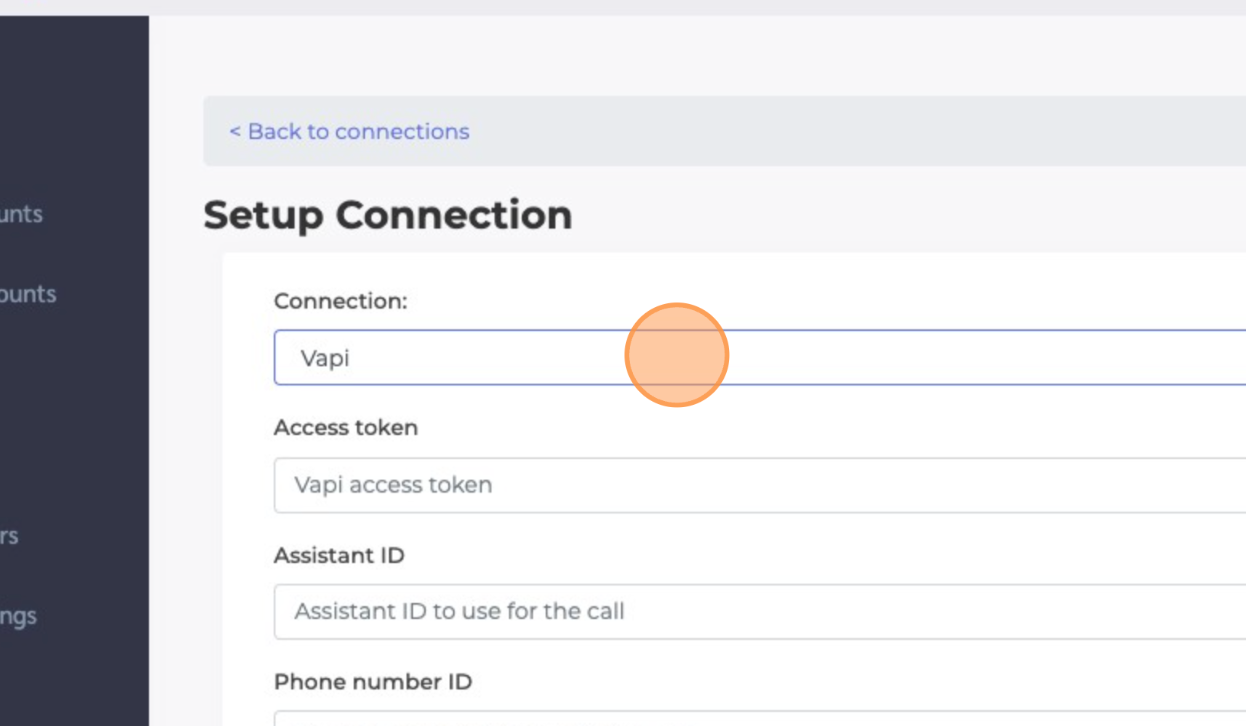Click the '<' arrow before Back to connections
1246x726 pixels.
pos(235,132)
